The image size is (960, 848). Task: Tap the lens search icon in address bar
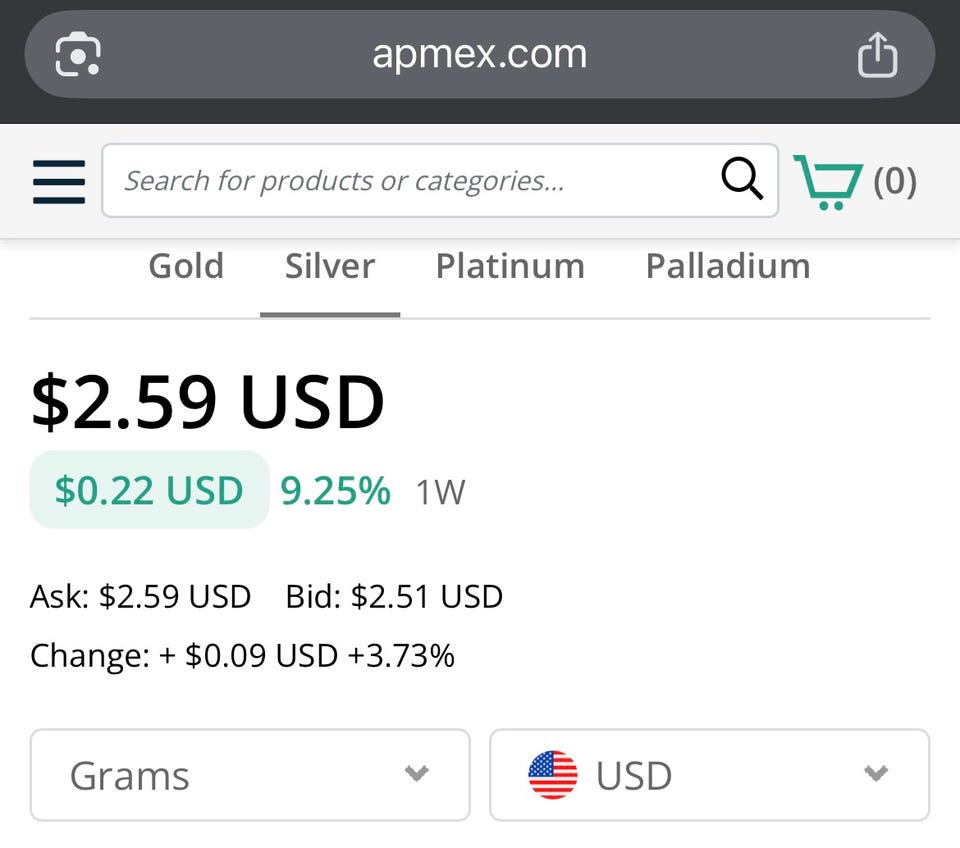(78, 54)
